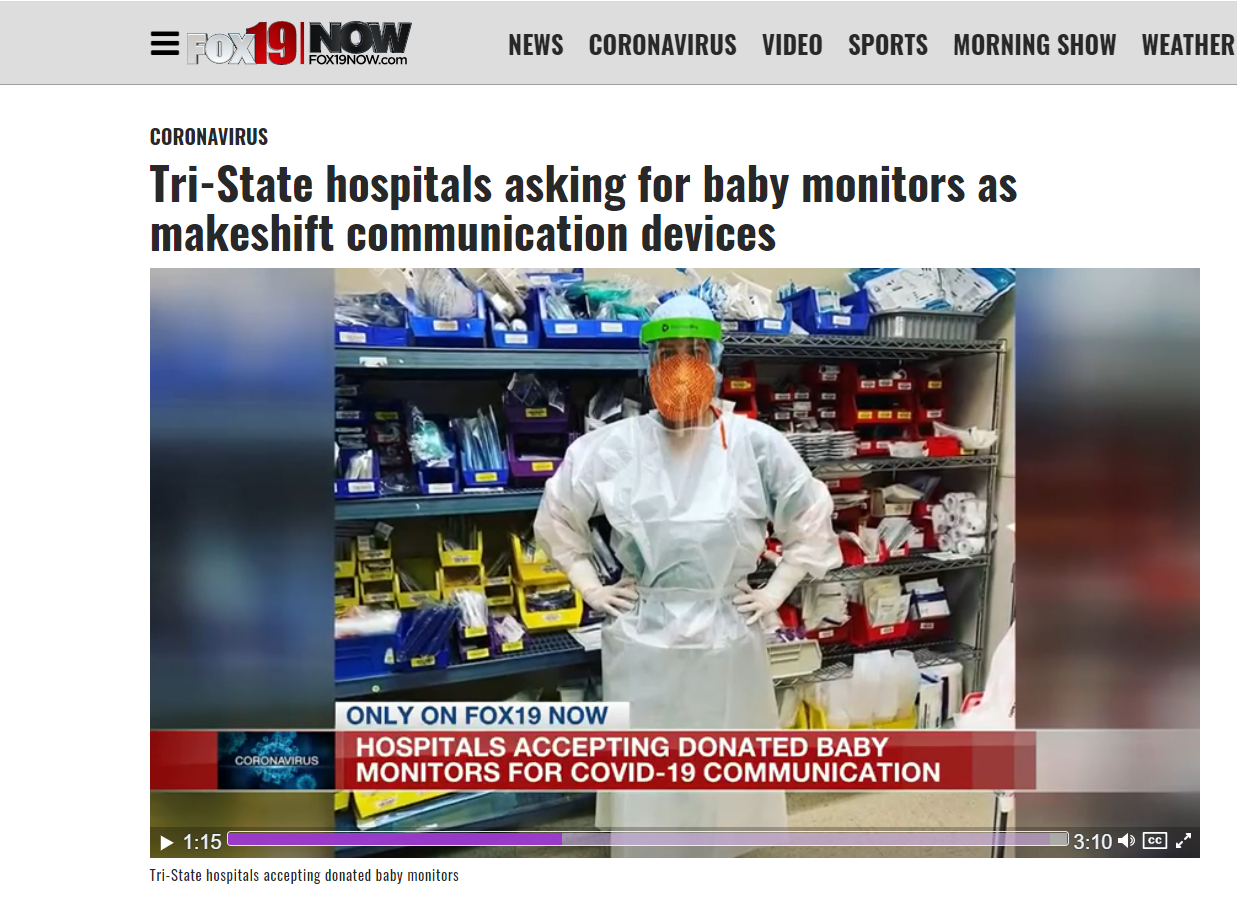Image resolution: width=1237 pixels, height=897 pixels.
Task: Click the 3:10 total duration display
Action: [x=1092, y=842]
